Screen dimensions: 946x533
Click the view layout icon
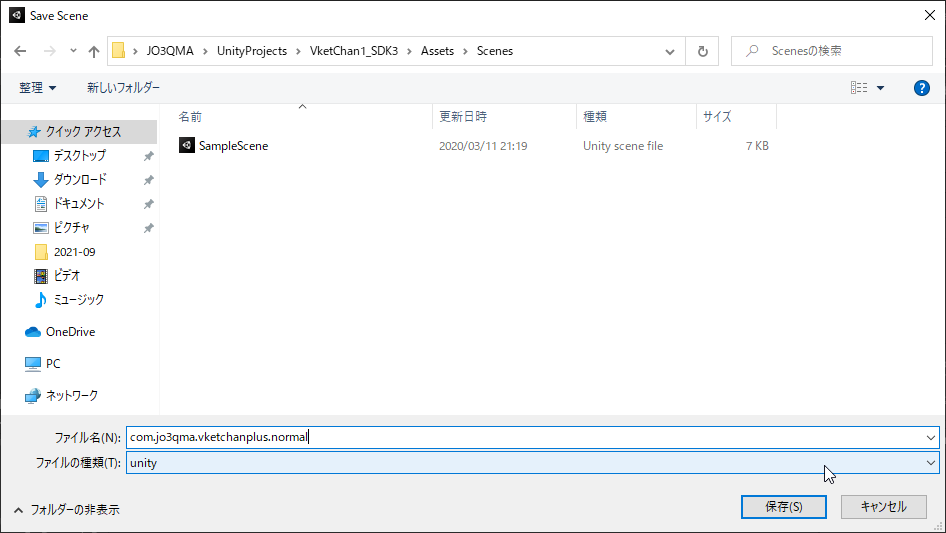coord(859,88)
